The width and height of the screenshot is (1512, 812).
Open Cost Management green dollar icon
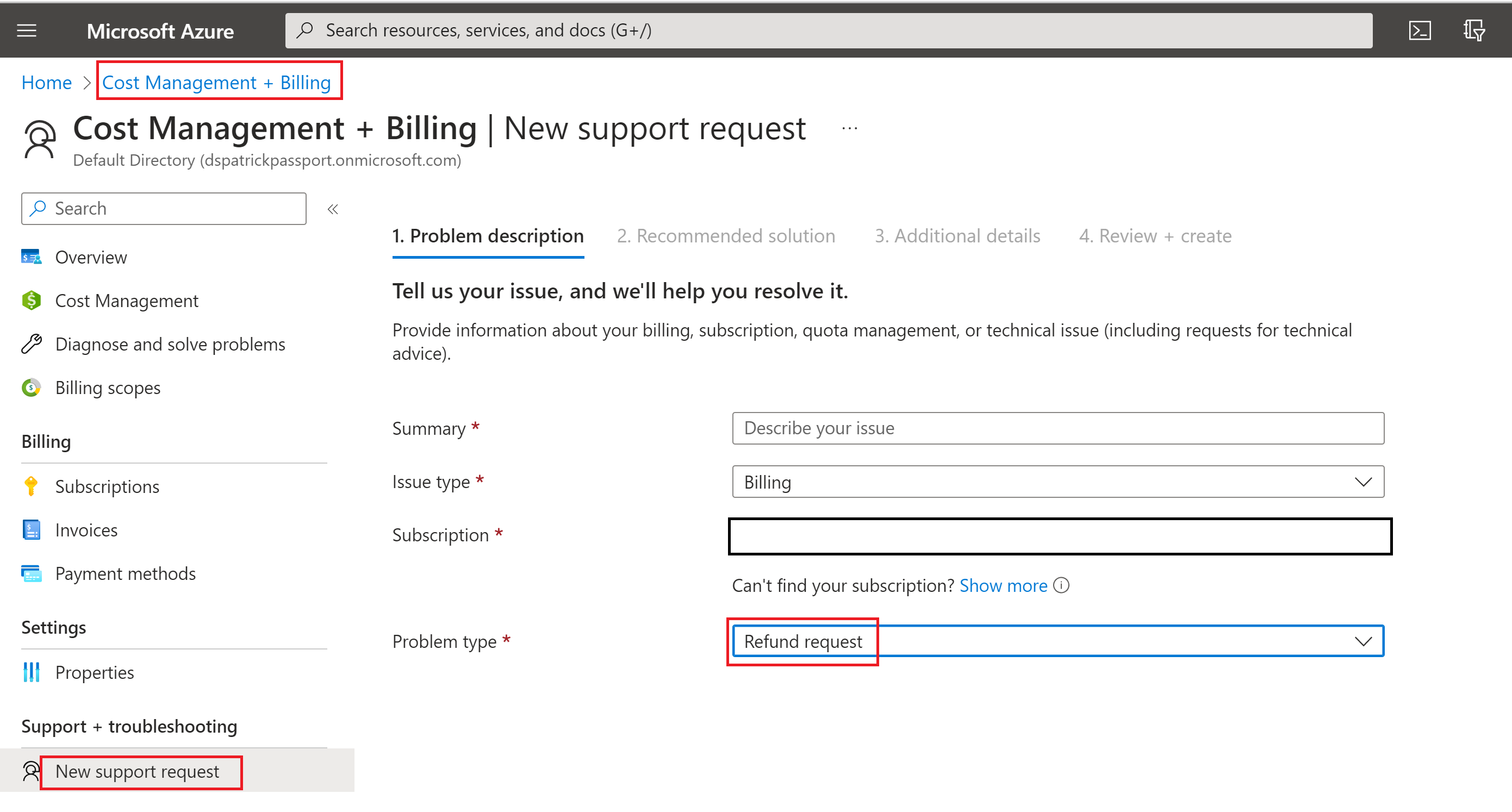(31, 301)
